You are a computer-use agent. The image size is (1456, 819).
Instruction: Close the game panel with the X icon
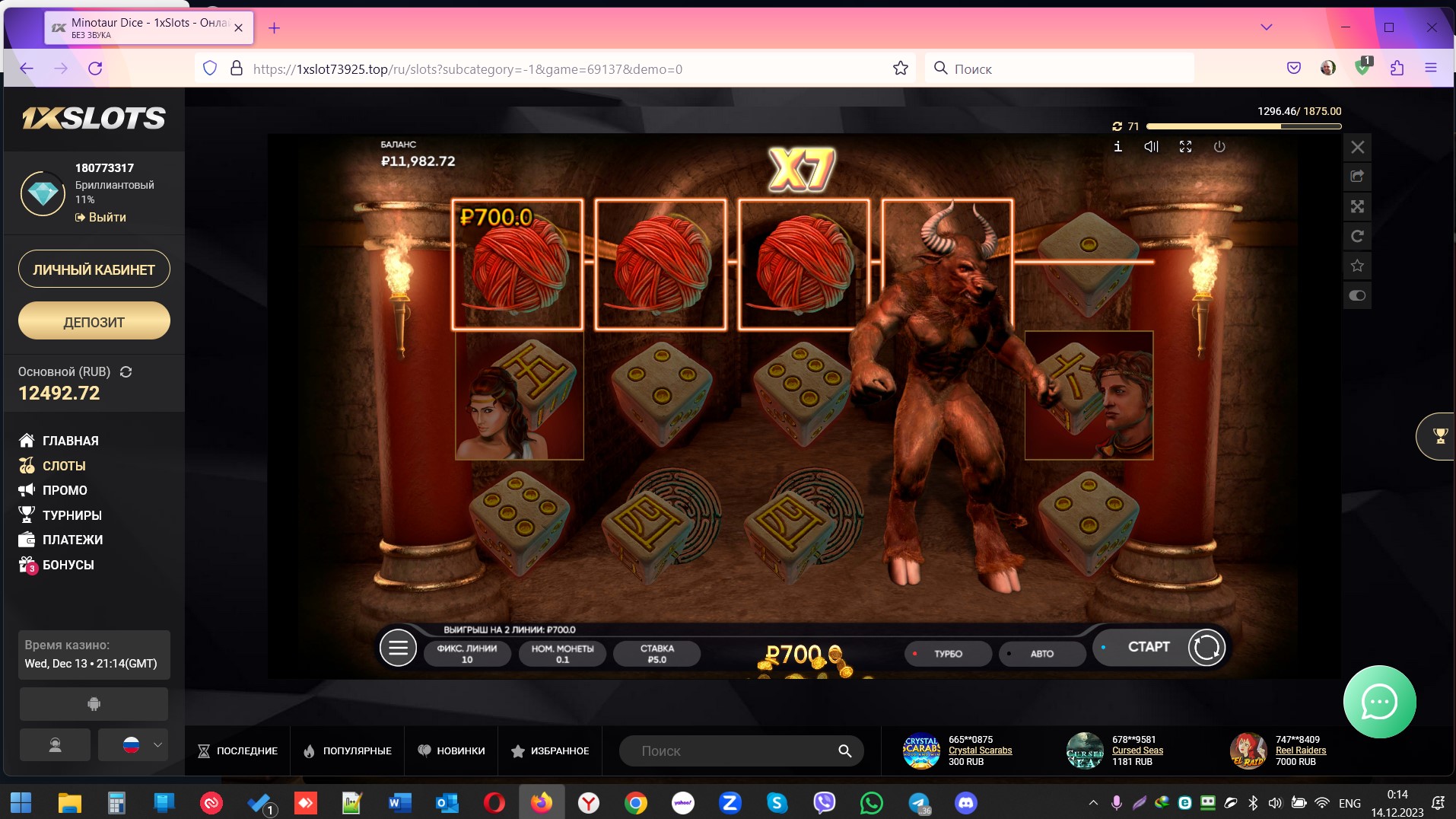[1358, 147]
